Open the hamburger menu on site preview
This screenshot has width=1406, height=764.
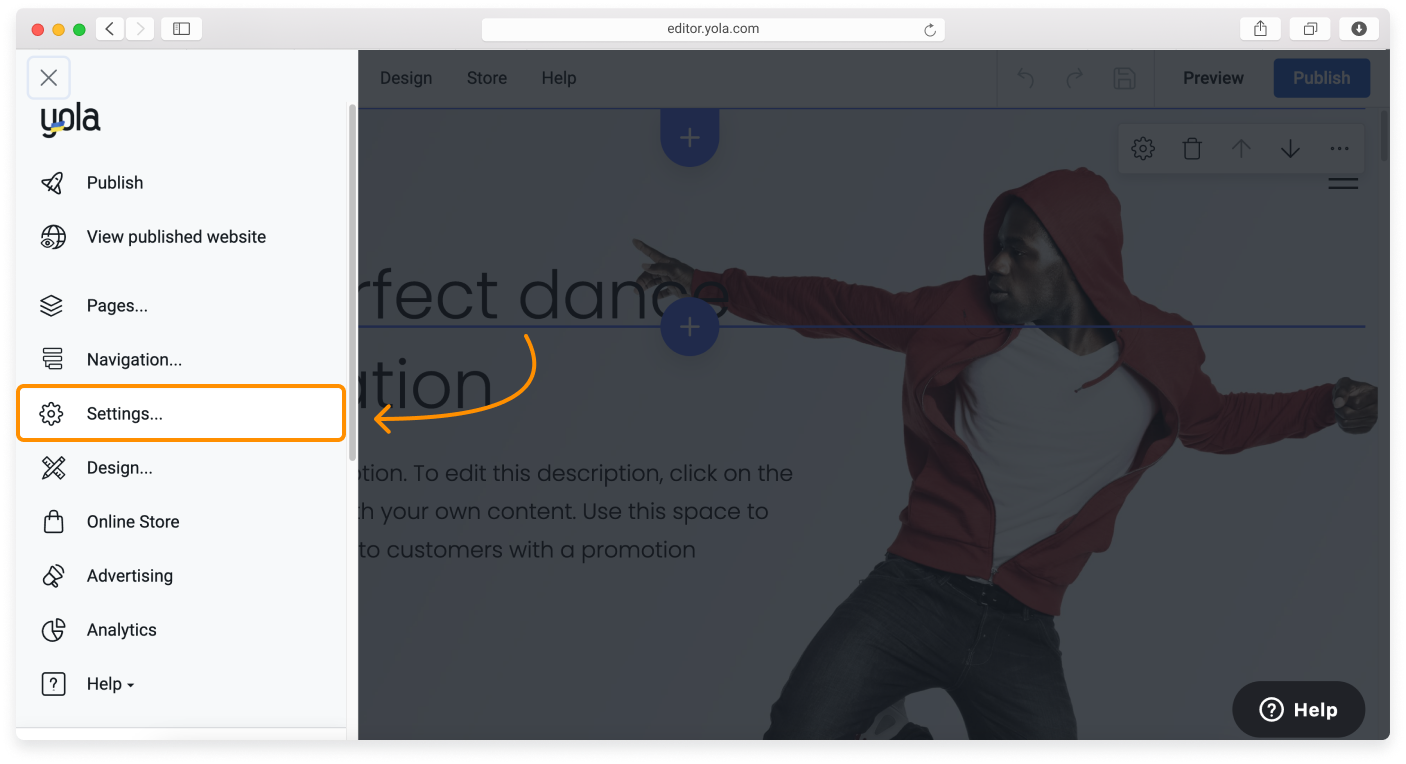[1342, 183]
